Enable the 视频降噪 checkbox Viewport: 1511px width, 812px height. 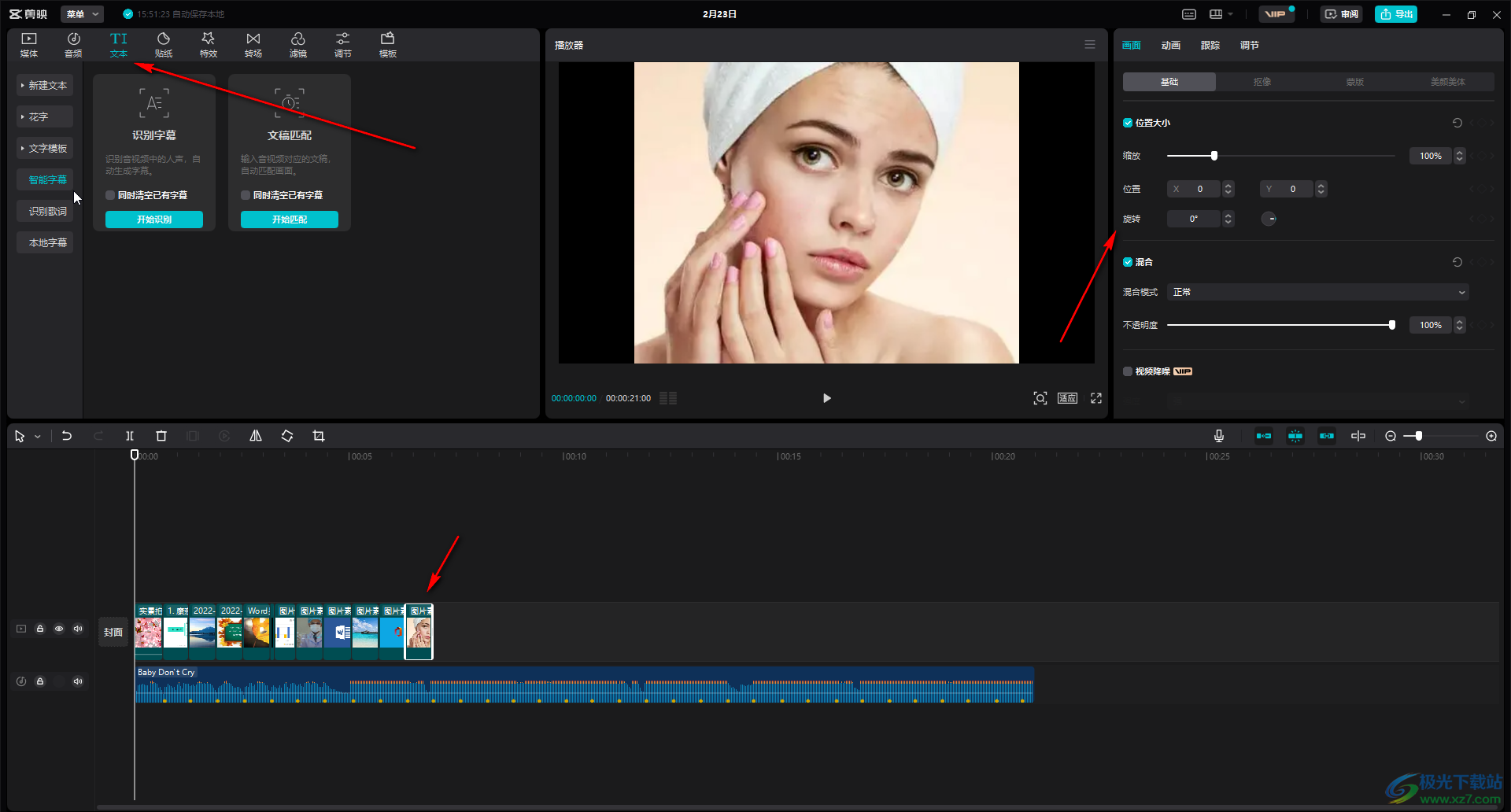(x=1128, y=371)
